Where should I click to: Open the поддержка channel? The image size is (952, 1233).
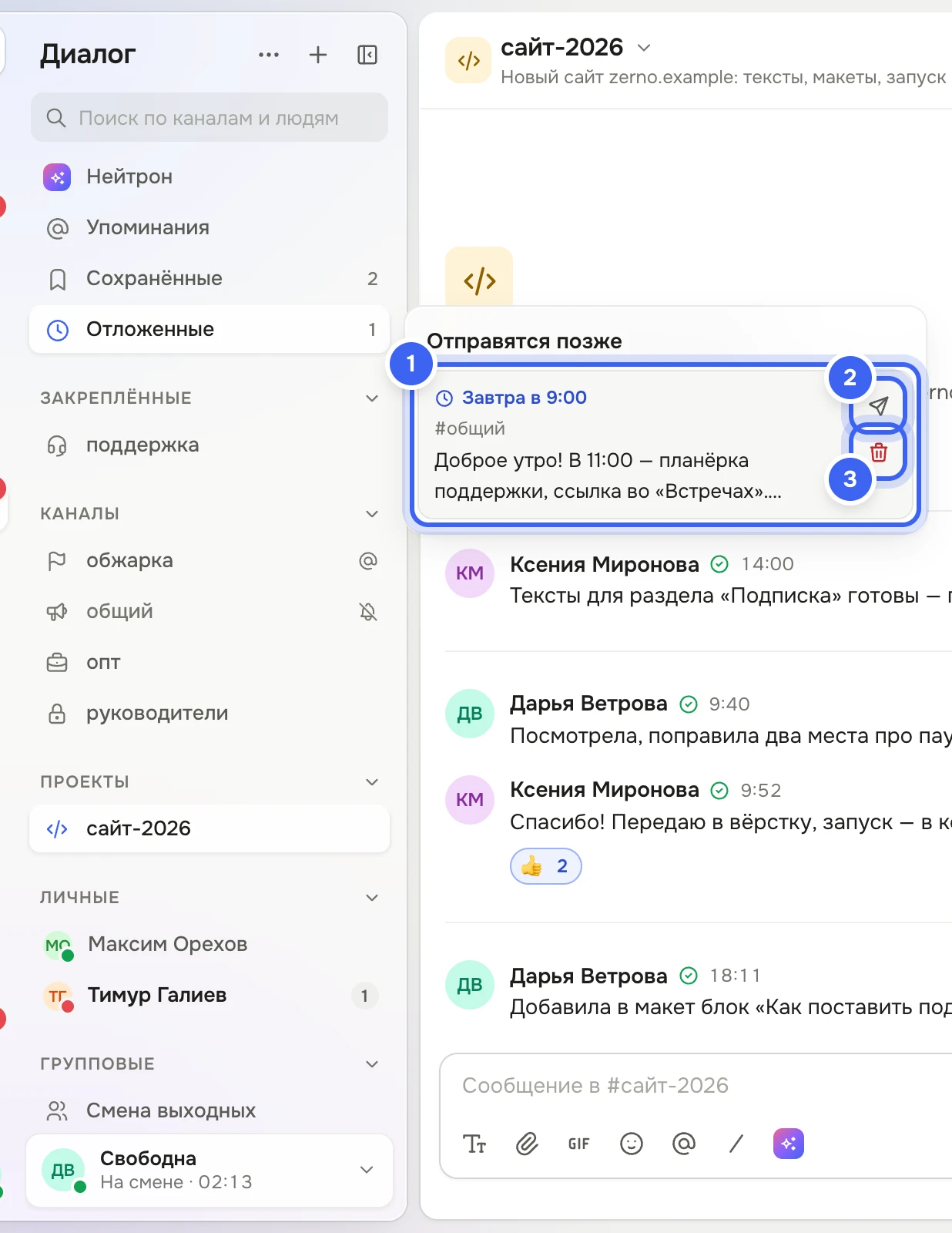pos(210,445)
